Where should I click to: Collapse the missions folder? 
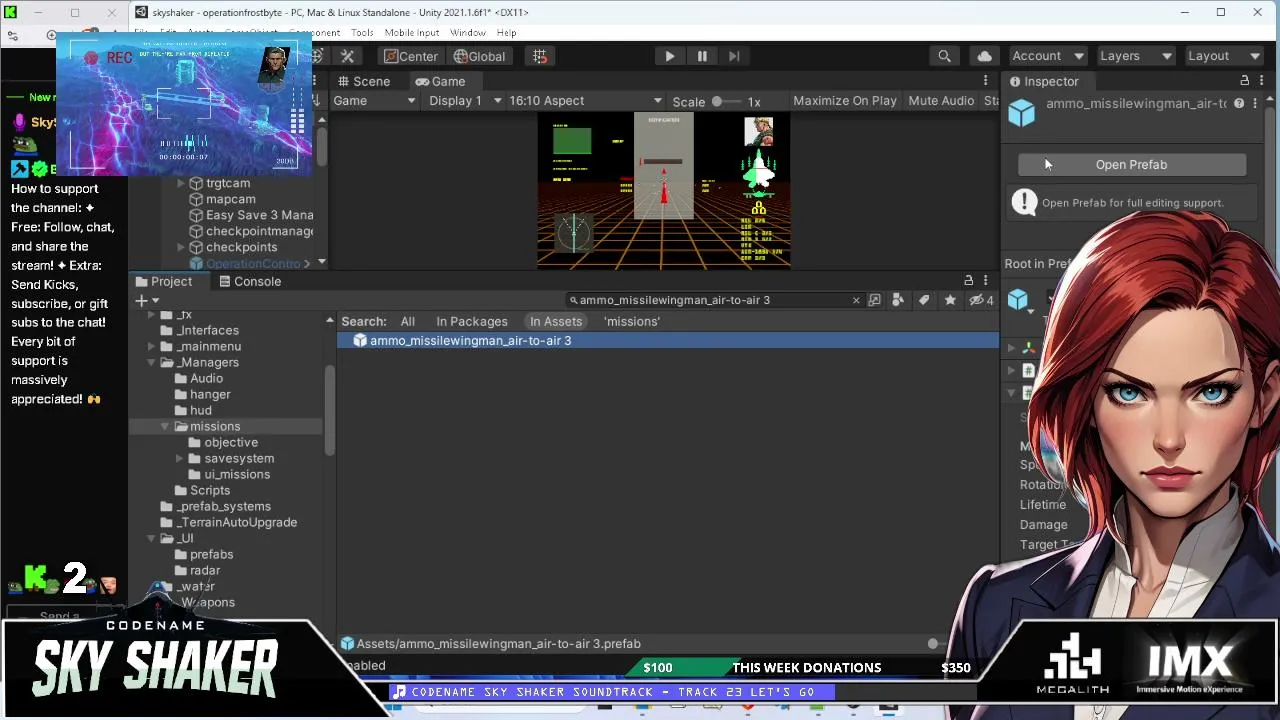point(166,426)
